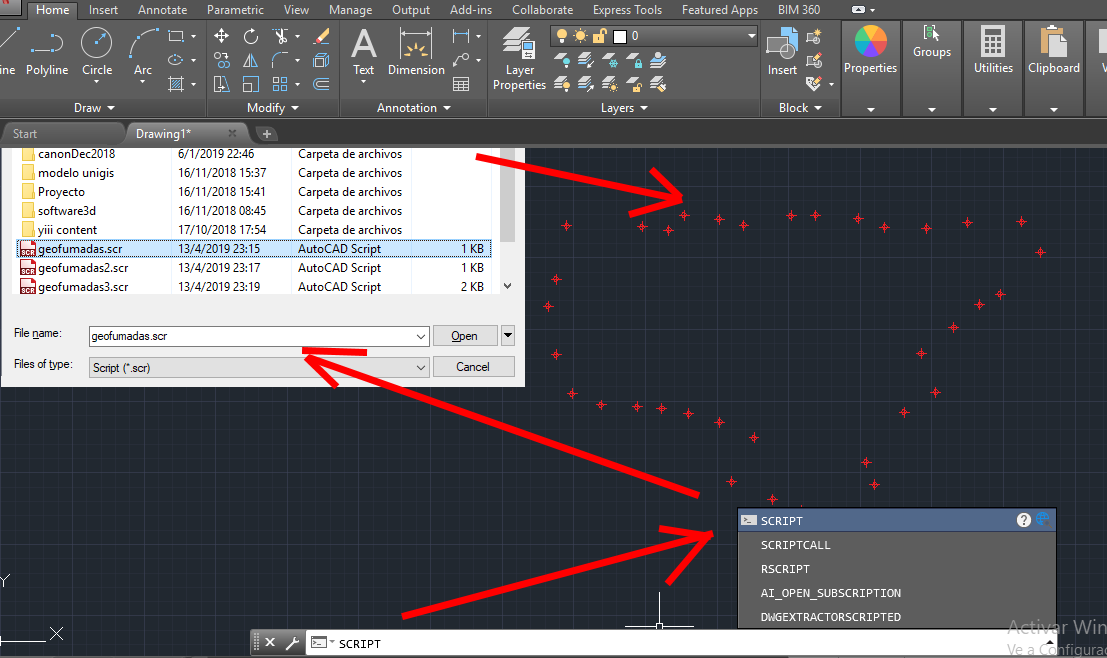Click the arrow next to Open button
Image resolution: width=1107 pixels, height=658 pixels.
point(508,335)
